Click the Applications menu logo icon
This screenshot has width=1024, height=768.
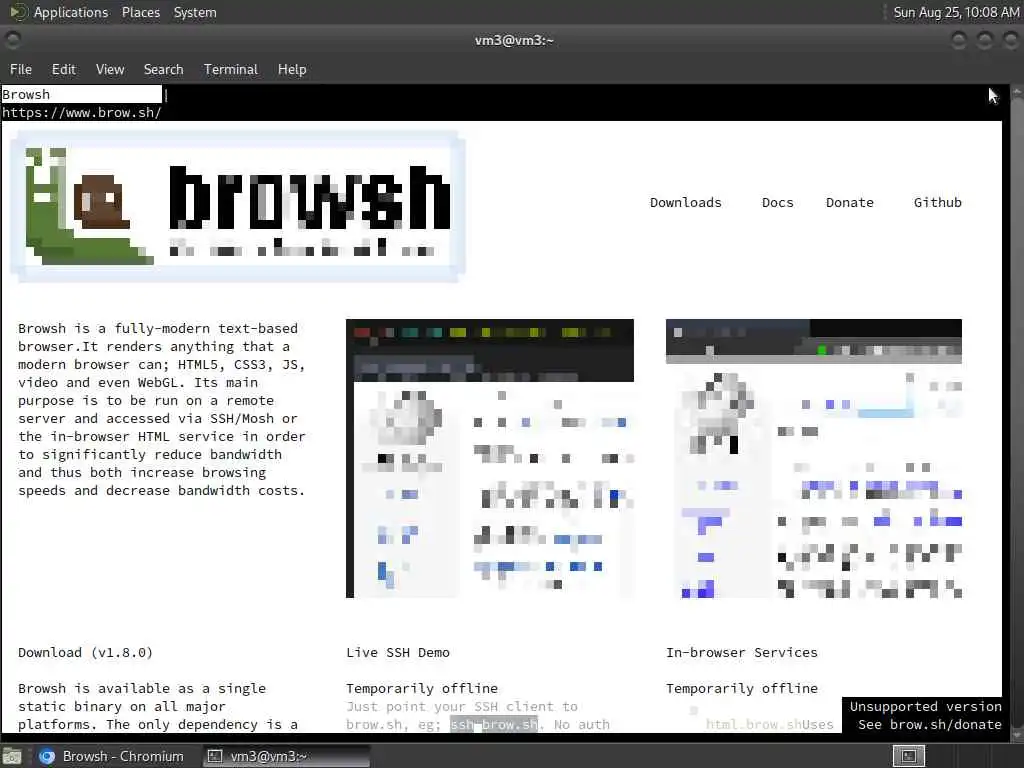pyautogui.click(x=18, y=12)
